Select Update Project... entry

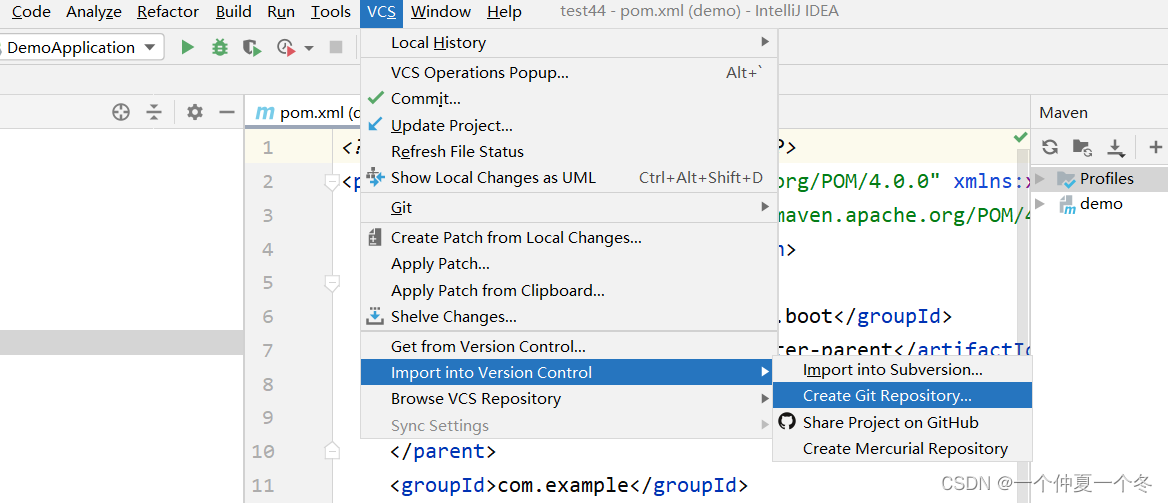[569, 126]
